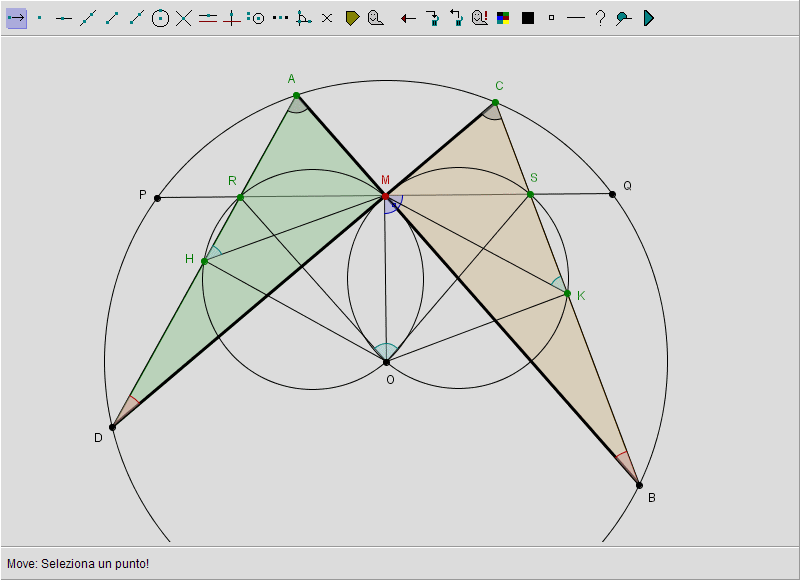Click the run macro icon

(433, 18)
